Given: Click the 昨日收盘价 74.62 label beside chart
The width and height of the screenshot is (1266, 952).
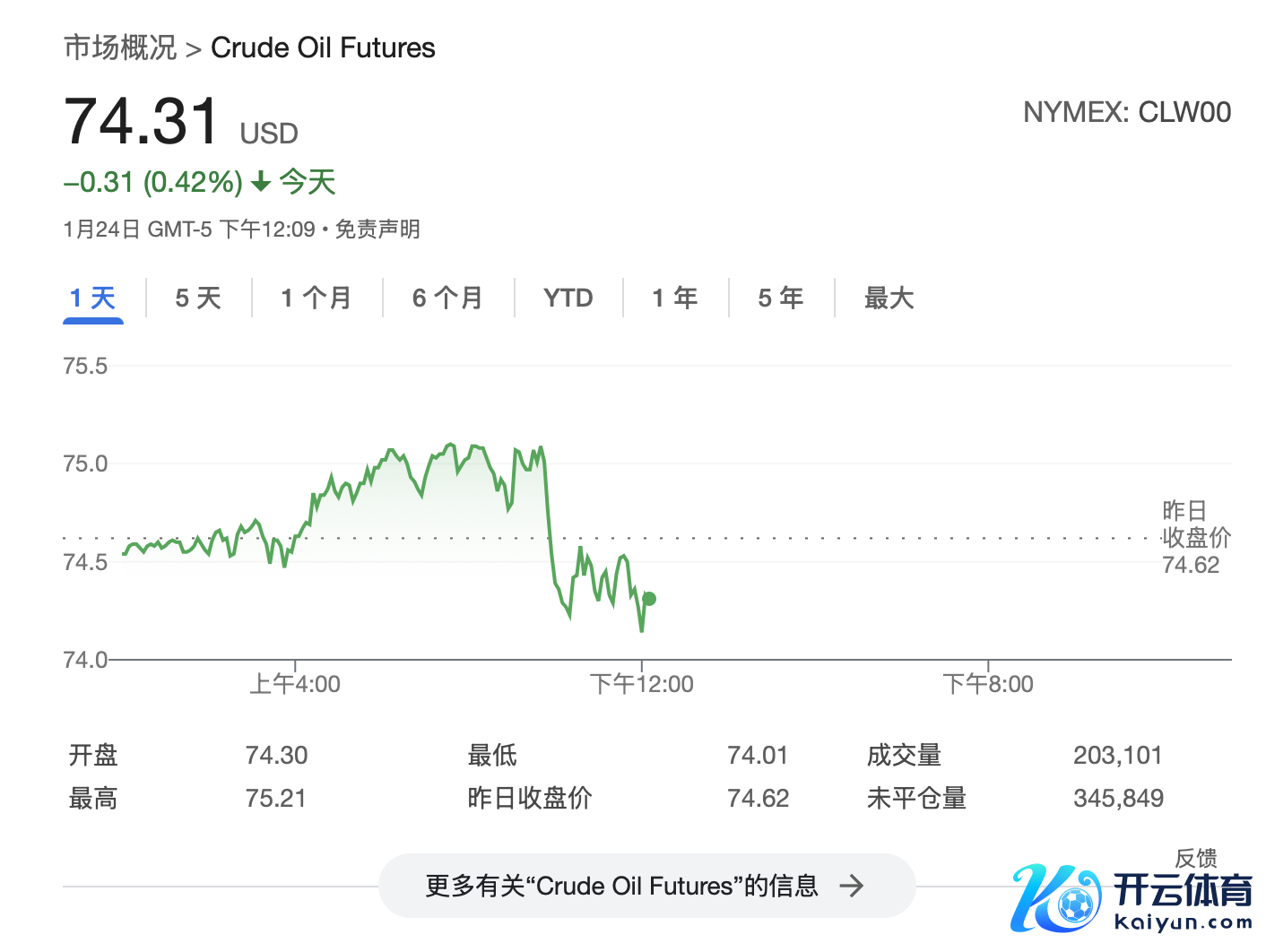Looking at the screenshot, I should pos(1195,538).
